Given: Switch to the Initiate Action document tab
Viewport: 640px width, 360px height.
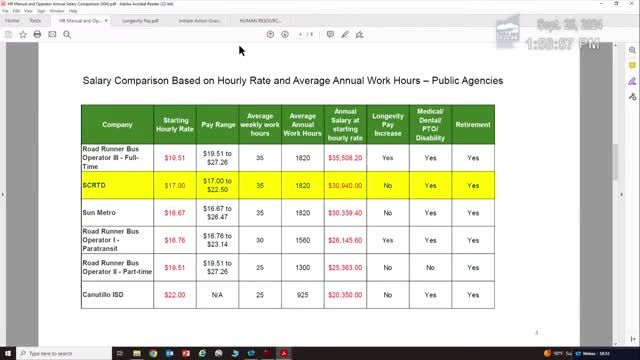Looking at the screenshot, I should (x=200, y=21).
